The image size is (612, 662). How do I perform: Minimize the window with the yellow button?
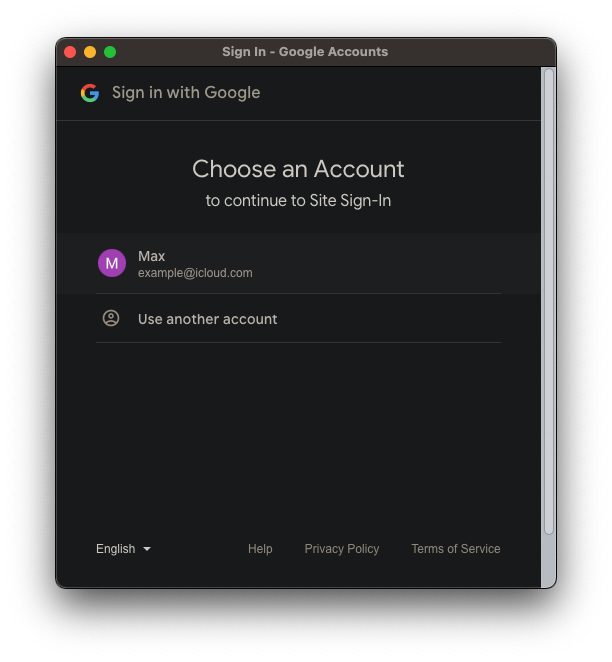[x=90, y=52]
